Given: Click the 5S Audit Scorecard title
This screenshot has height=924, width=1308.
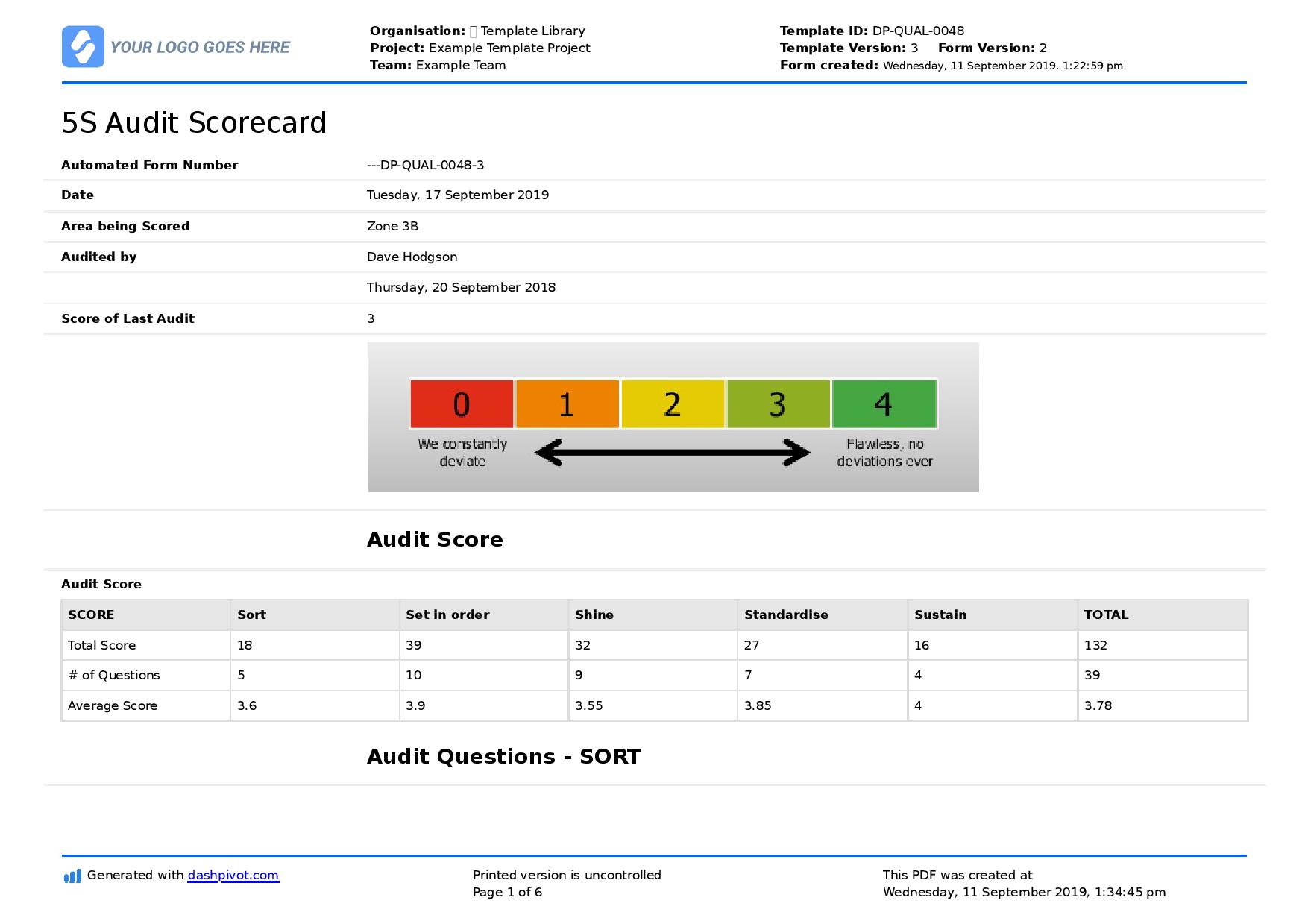Looking at the screenshot, I should tap(194, 123).
